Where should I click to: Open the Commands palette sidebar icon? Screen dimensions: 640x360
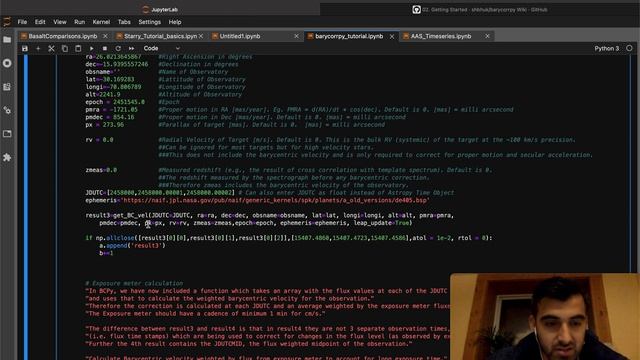tap(7, 87)
